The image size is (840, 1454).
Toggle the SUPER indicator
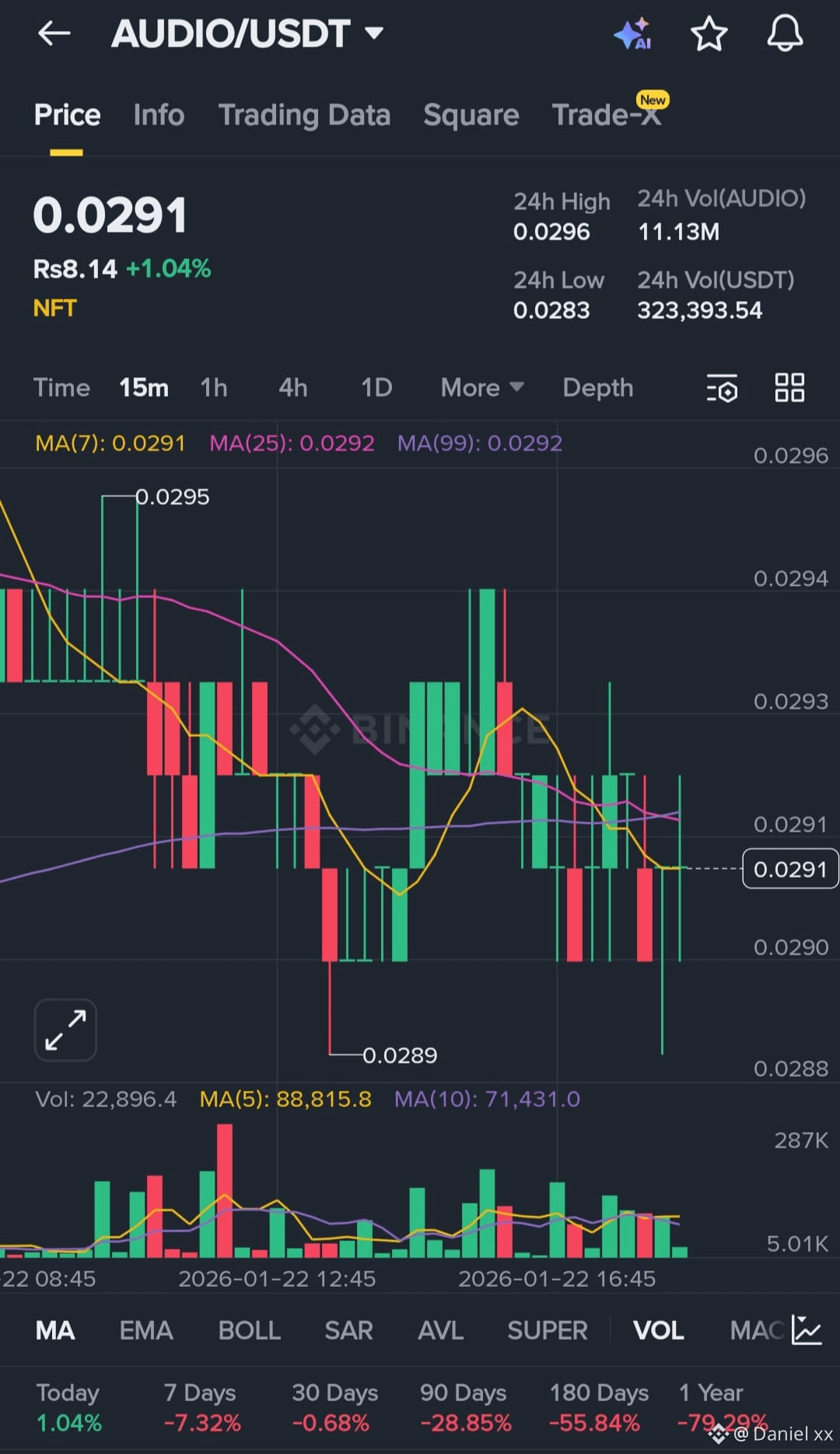[548, 1330]
